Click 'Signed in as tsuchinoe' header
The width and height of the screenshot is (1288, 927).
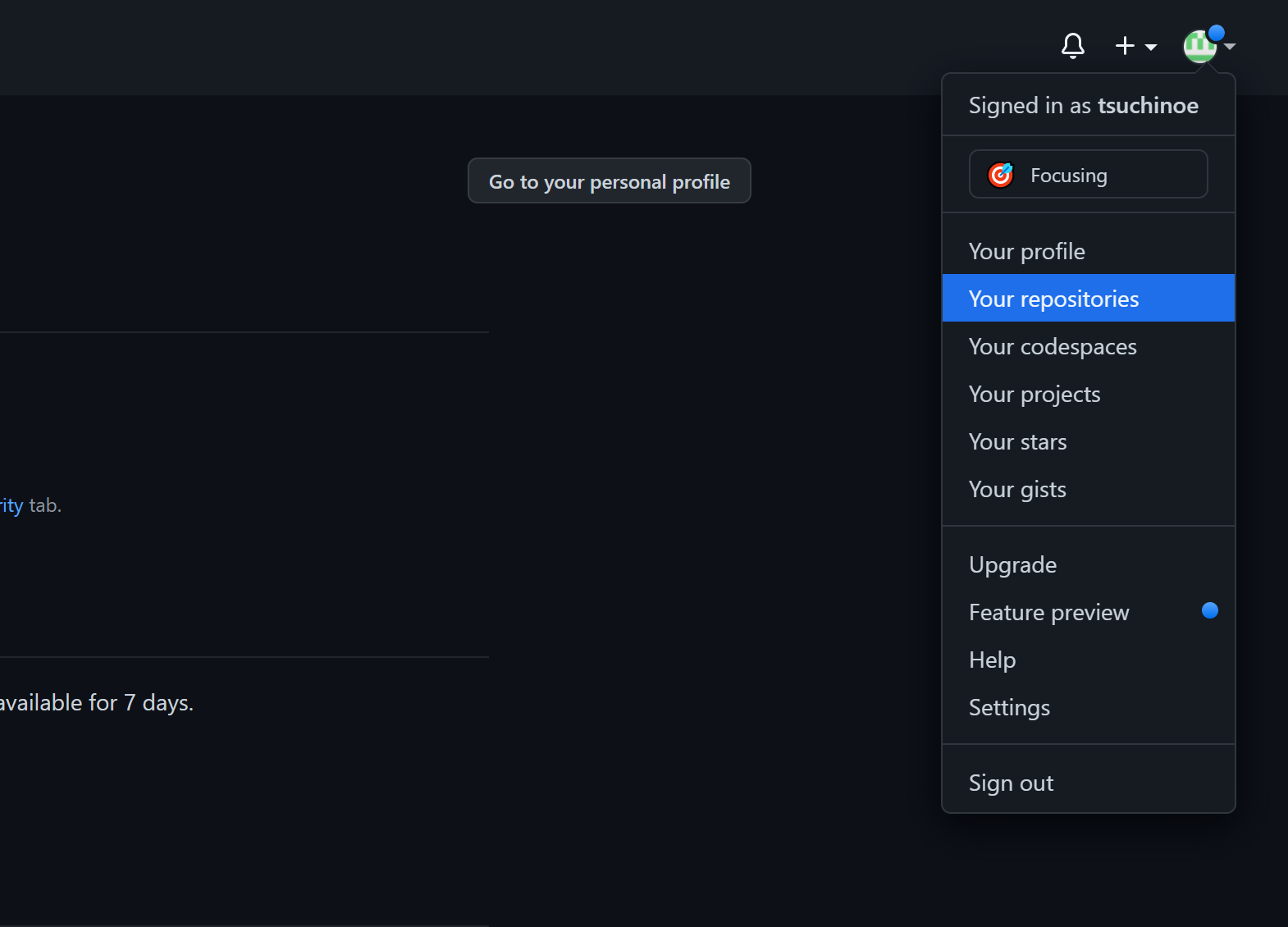click(1083, 105)
